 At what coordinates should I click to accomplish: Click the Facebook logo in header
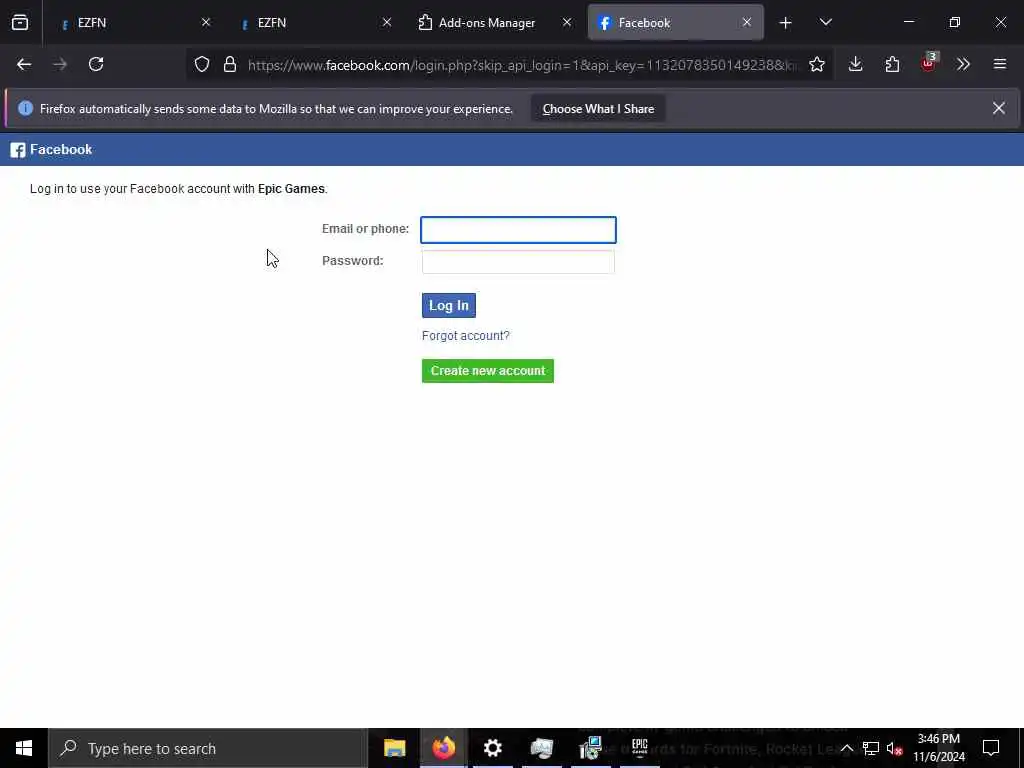tap(18, 150)
